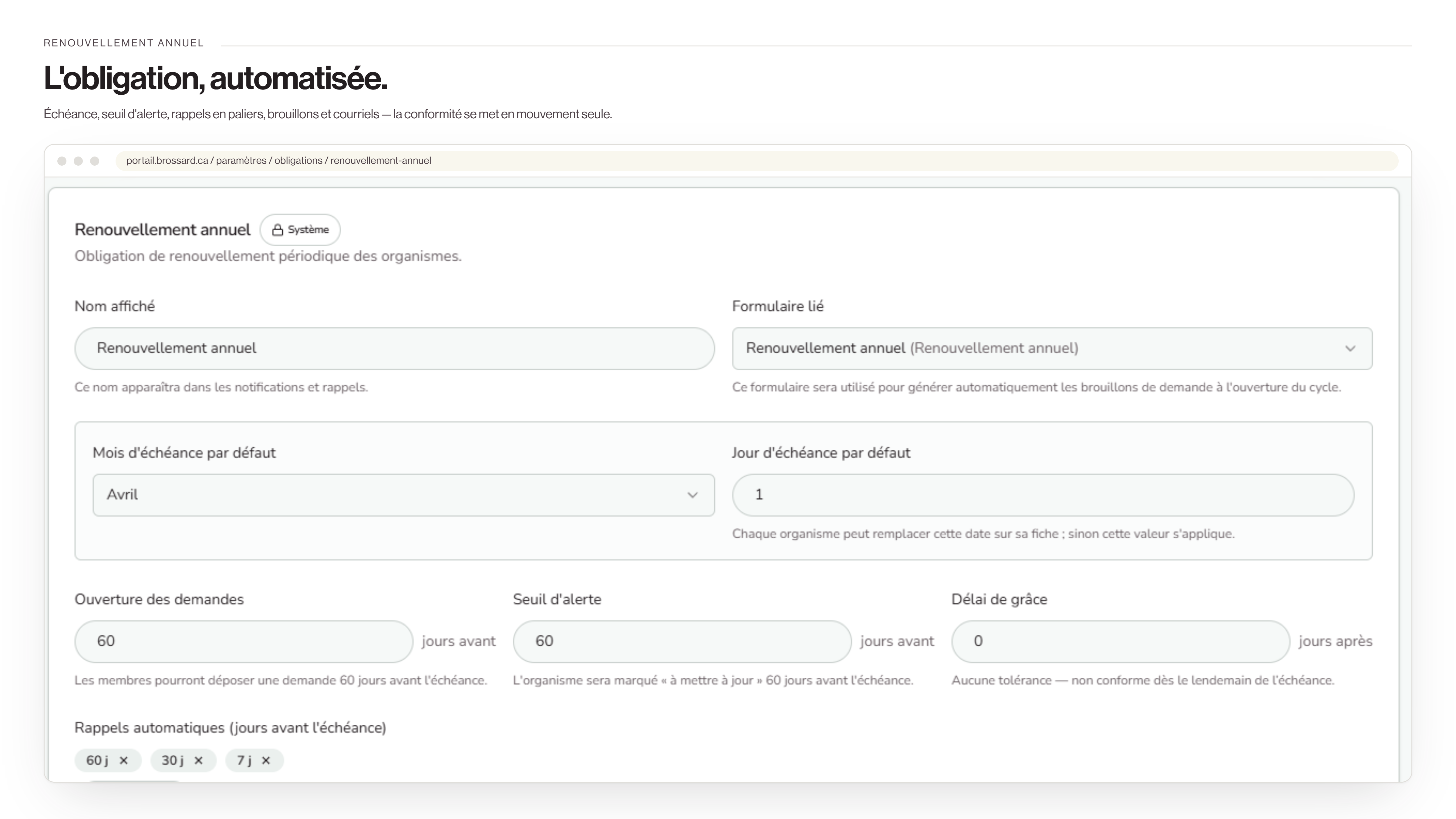Click the Seuil d'alerte days field
This screenshot has width=1456, height=819.
pos(682,641)
